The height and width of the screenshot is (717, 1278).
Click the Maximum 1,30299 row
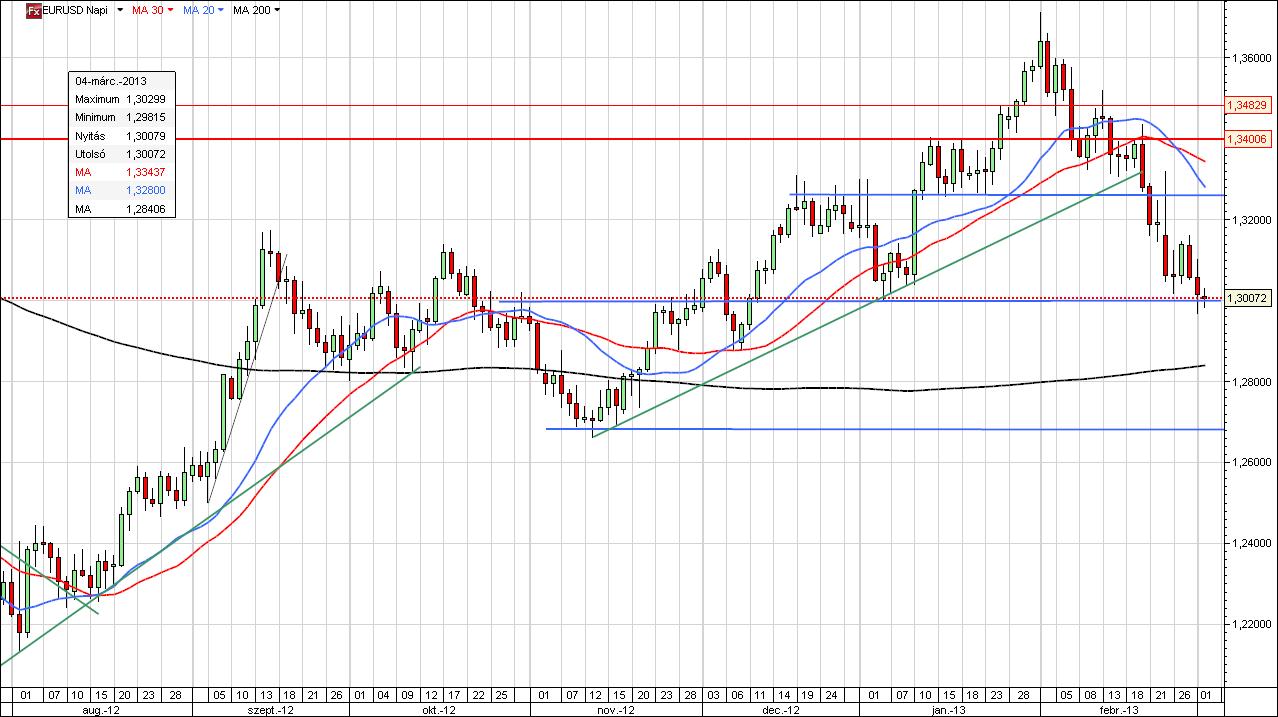click(121, 99)
